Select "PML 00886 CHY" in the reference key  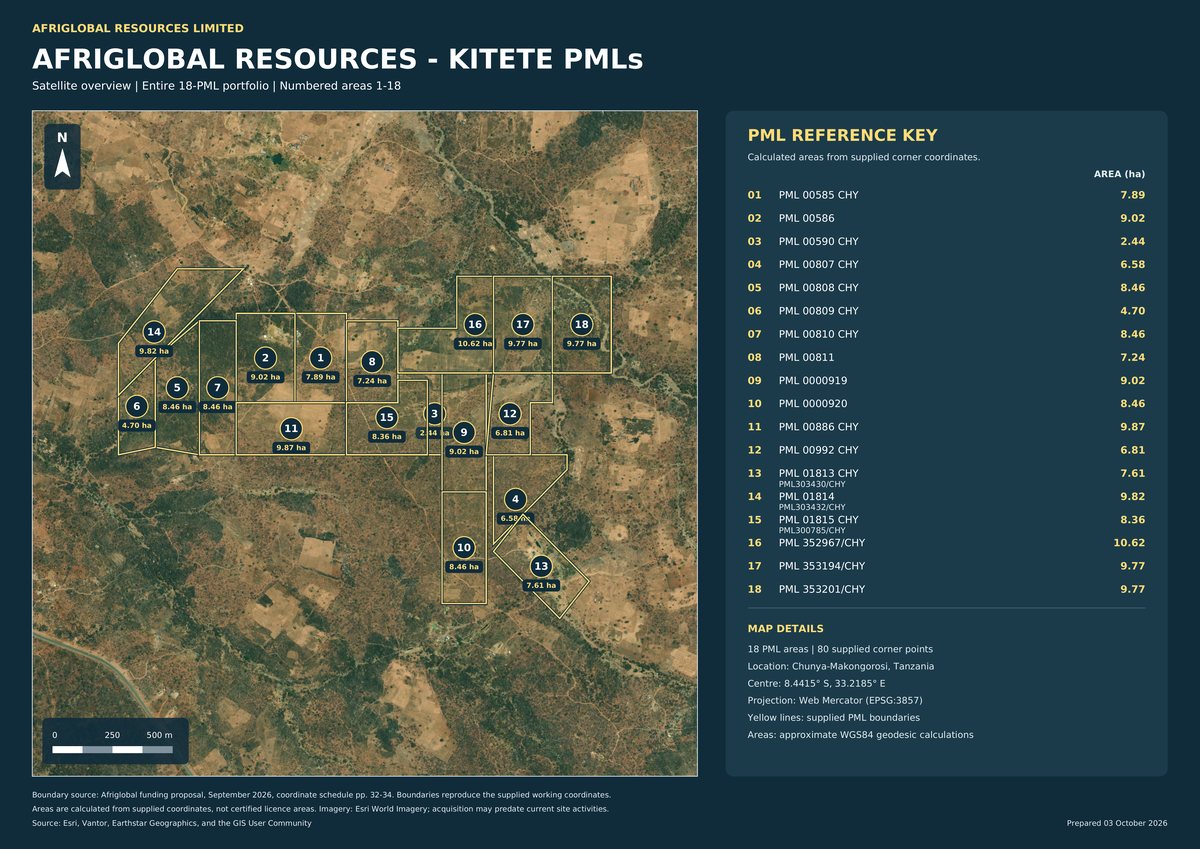click(818, 427)
